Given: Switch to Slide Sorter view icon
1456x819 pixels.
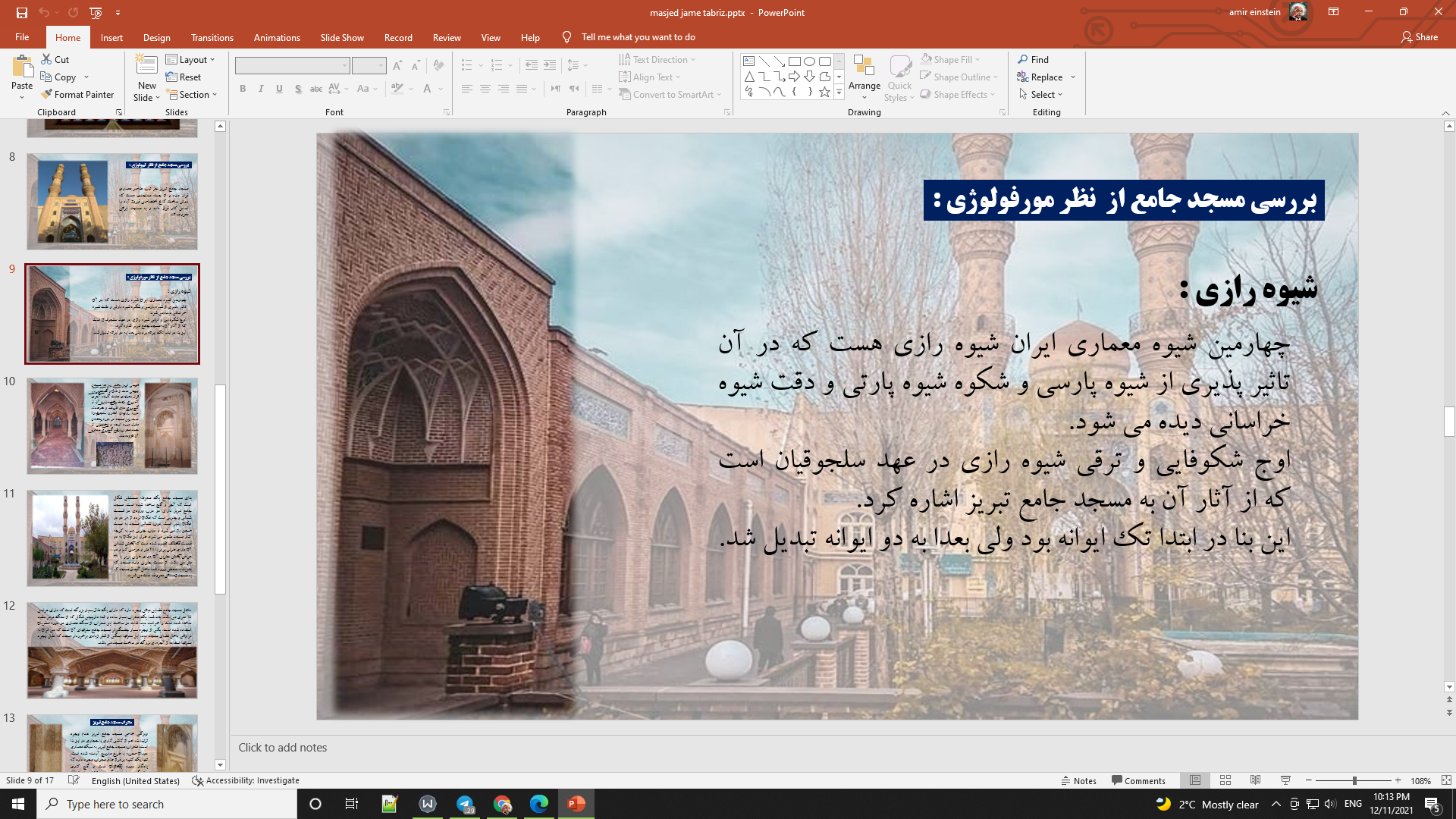Looking at the screenshot, I should tap(1225, 780).
